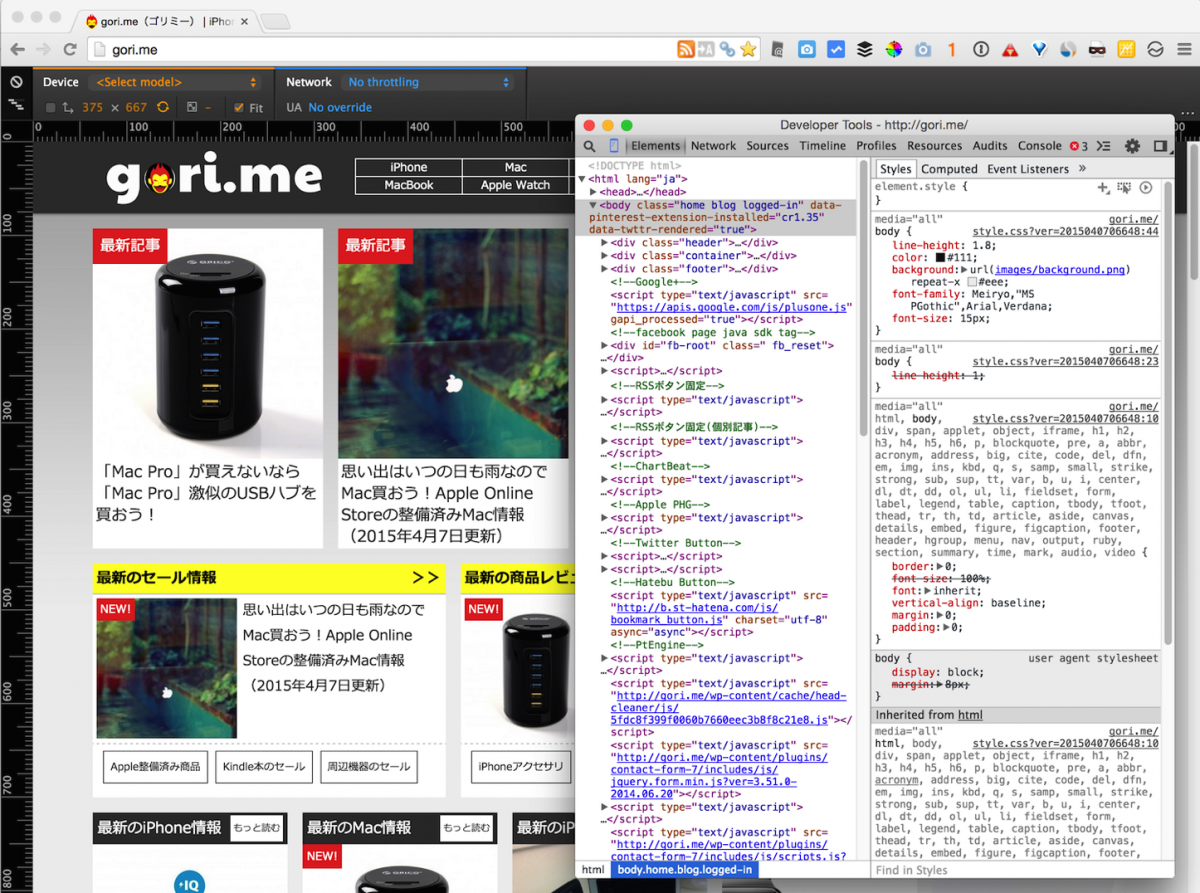Screen dimensions: 1200x893
Task: Click the swap viewport dimensions rotate icon
Action: pyautogui.click(x=163, y=107)
